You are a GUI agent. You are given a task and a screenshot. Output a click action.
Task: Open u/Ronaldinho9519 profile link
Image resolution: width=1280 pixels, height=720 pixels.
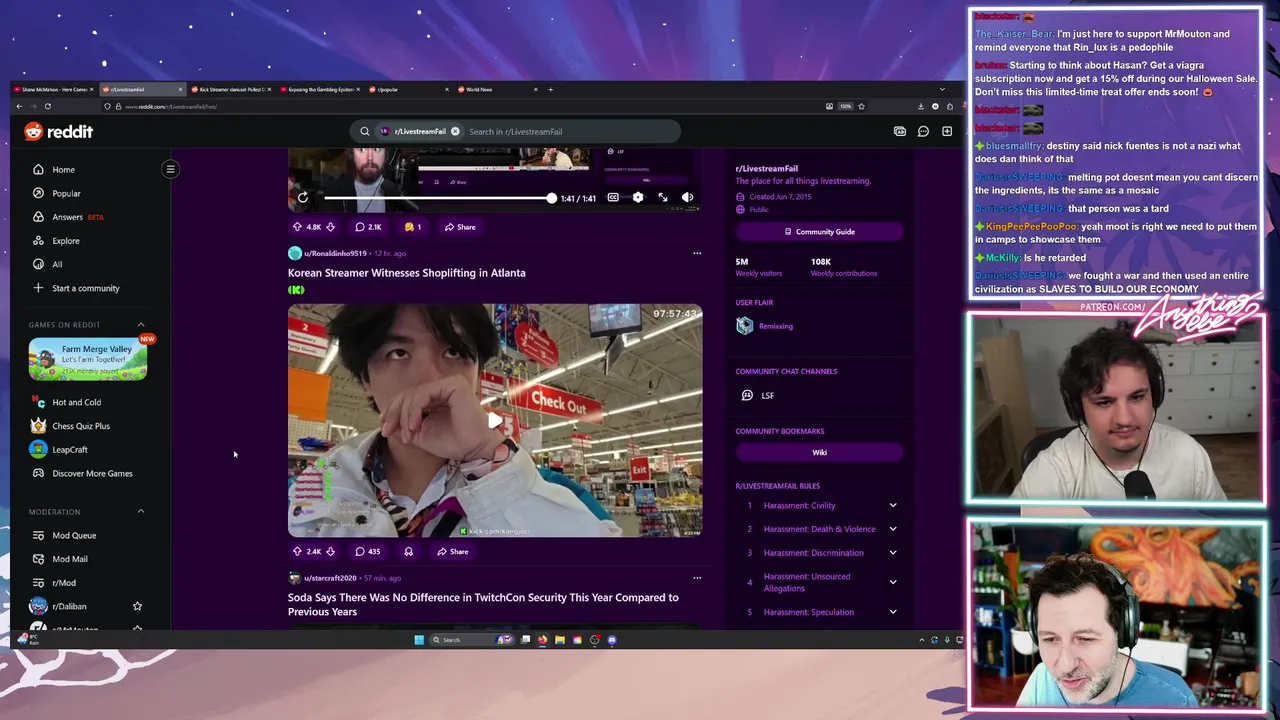pyautogui.click(x=335, y=253)
